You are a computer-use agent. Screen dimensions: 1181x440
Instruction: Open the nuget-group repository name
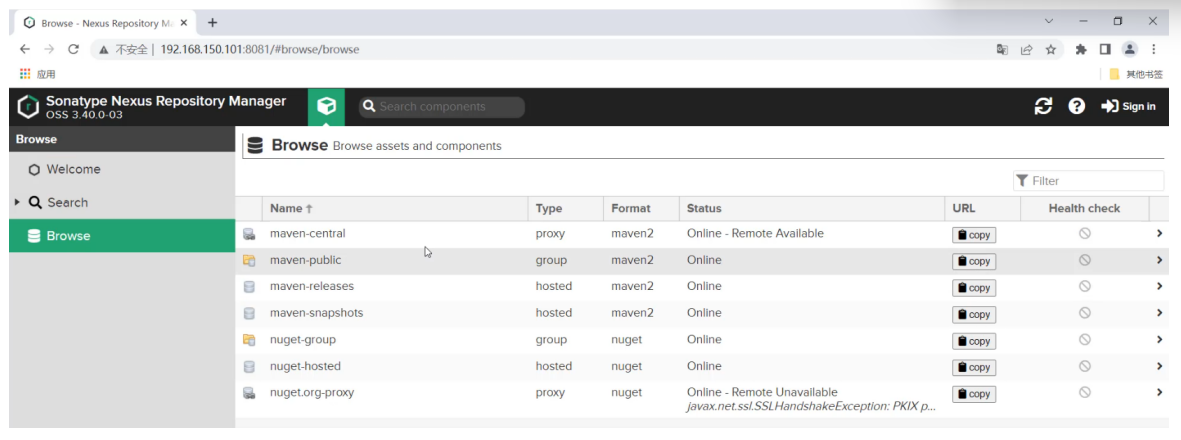[x=303, y=340]
